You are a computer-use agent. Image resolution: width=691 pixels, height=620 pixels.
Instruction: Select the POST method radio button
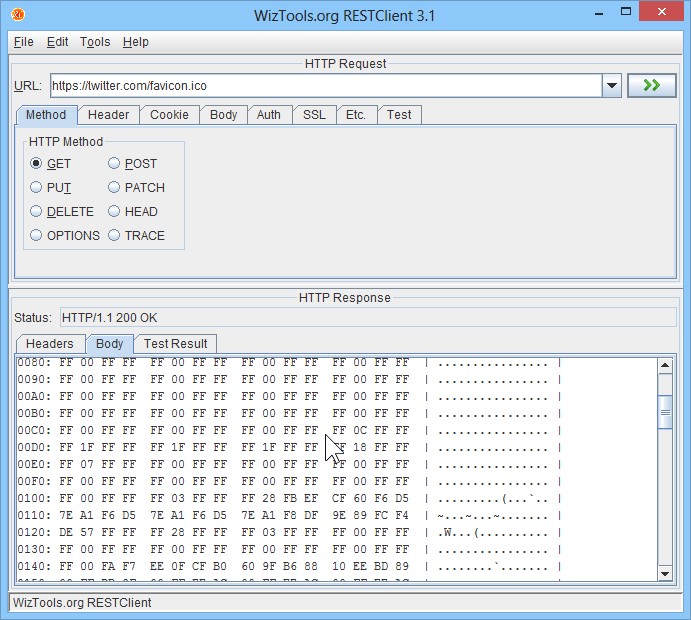[115, 164]
